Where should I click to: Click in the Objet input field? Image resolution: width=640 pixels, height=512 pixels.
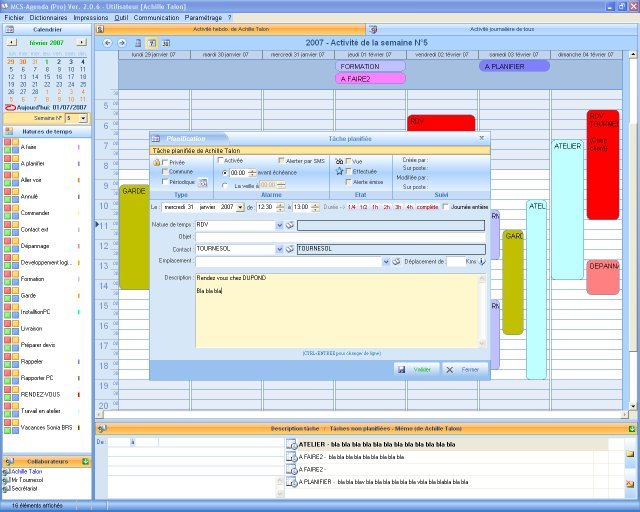340,237
